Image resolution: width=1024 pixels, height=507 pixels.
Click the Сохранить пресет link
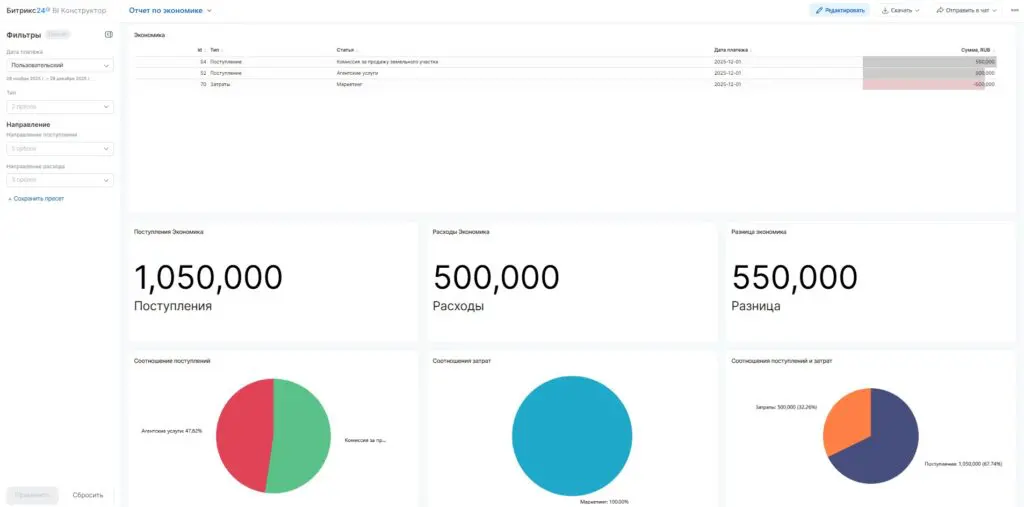(x=36, y=199)
